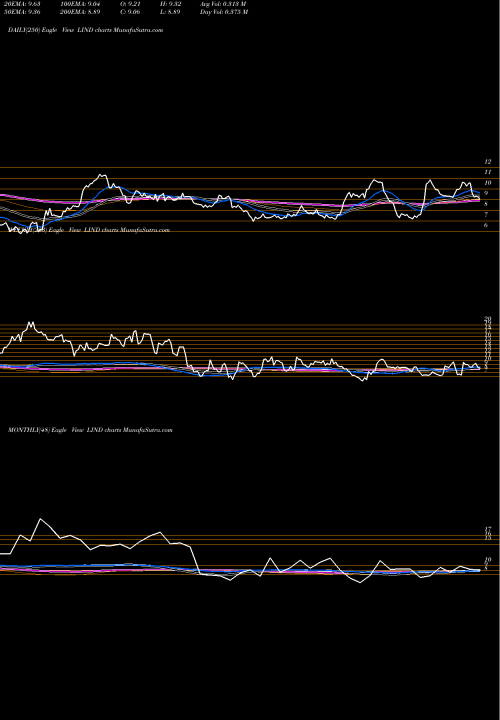Click the high price H: 9.82
This screenshot has width=500, height=720.
pyautogui.click(x=170, y=4)
